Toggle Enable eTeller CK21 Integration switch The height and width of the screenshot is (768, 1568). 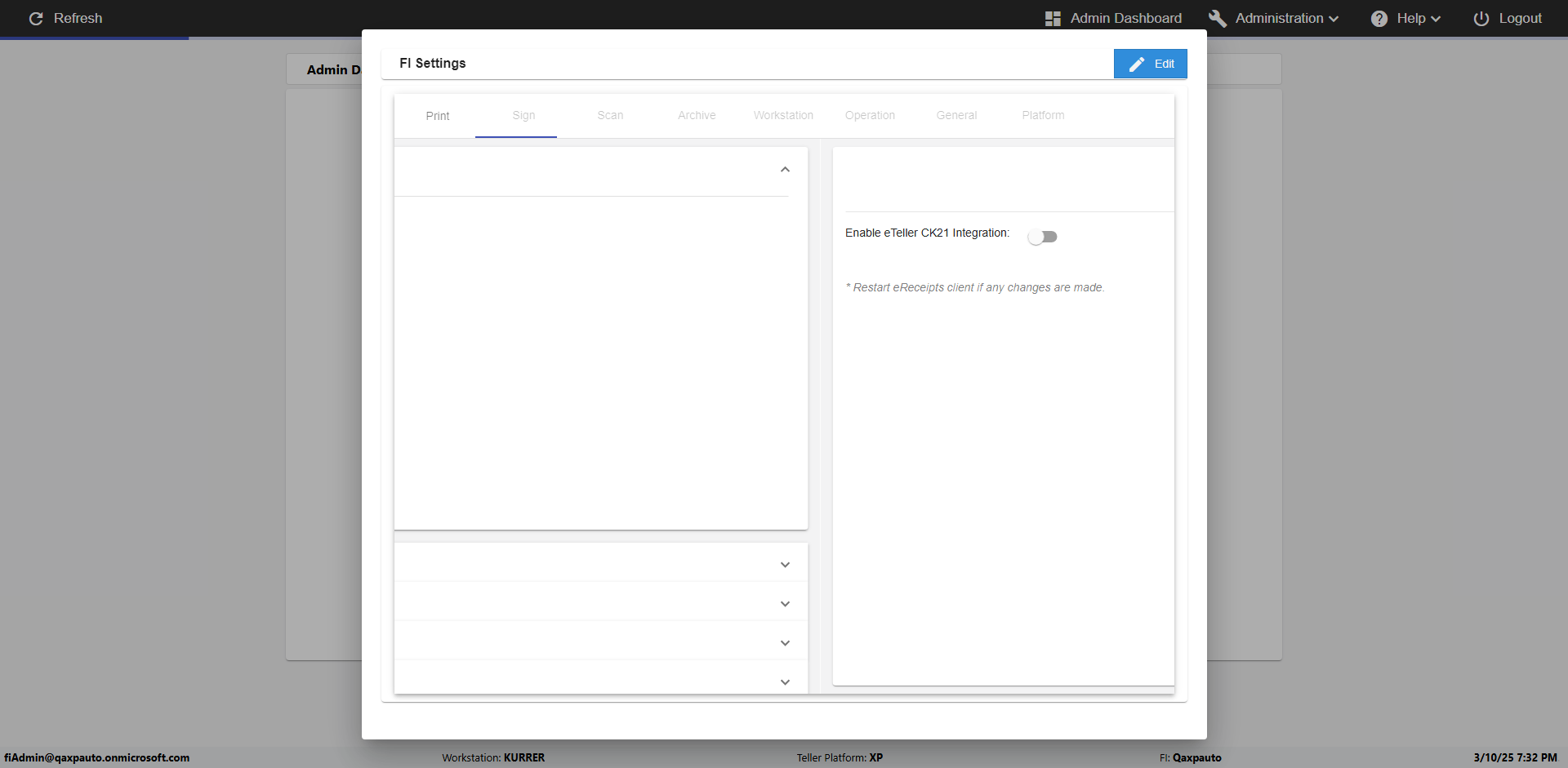coord(1043,237)
